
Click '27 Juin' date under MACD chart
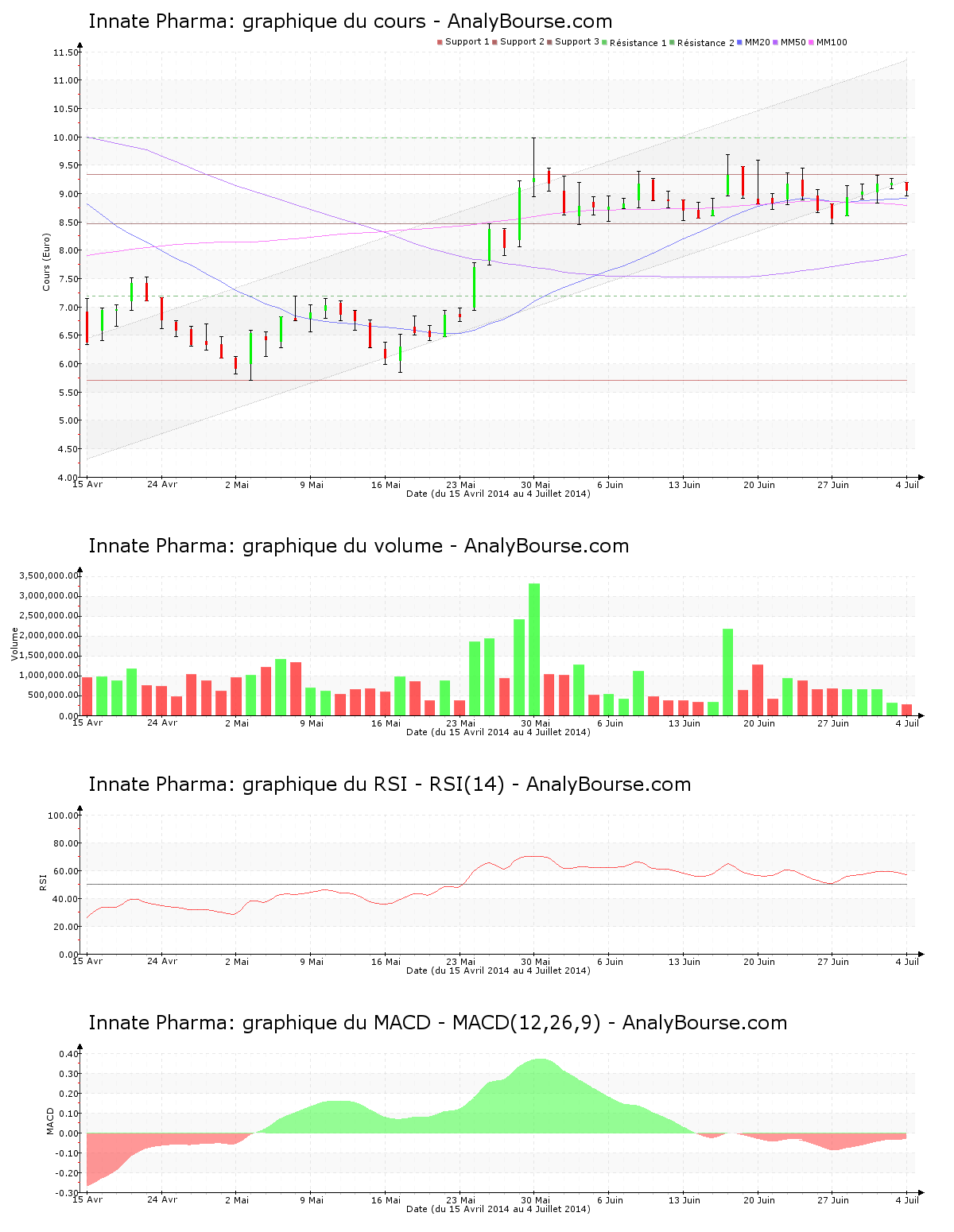click(x=833, y=1200)
